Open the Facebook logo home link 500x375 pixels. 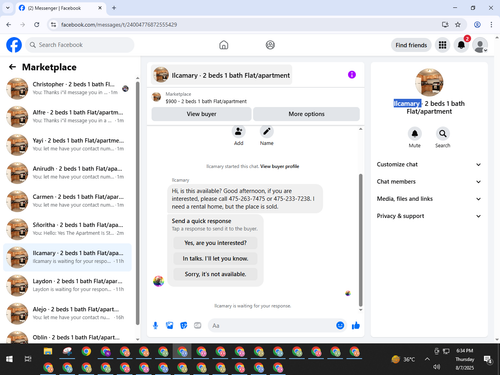[x=14, y=45]
